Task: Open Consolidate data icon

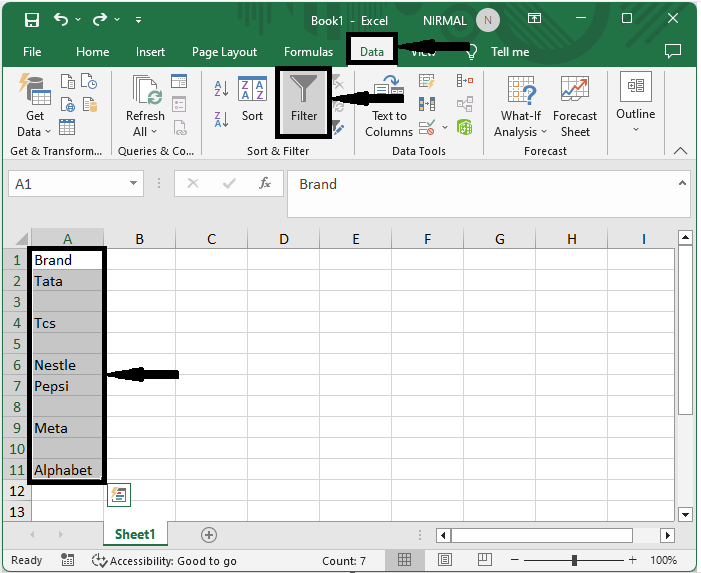Action: pos(465,81)
